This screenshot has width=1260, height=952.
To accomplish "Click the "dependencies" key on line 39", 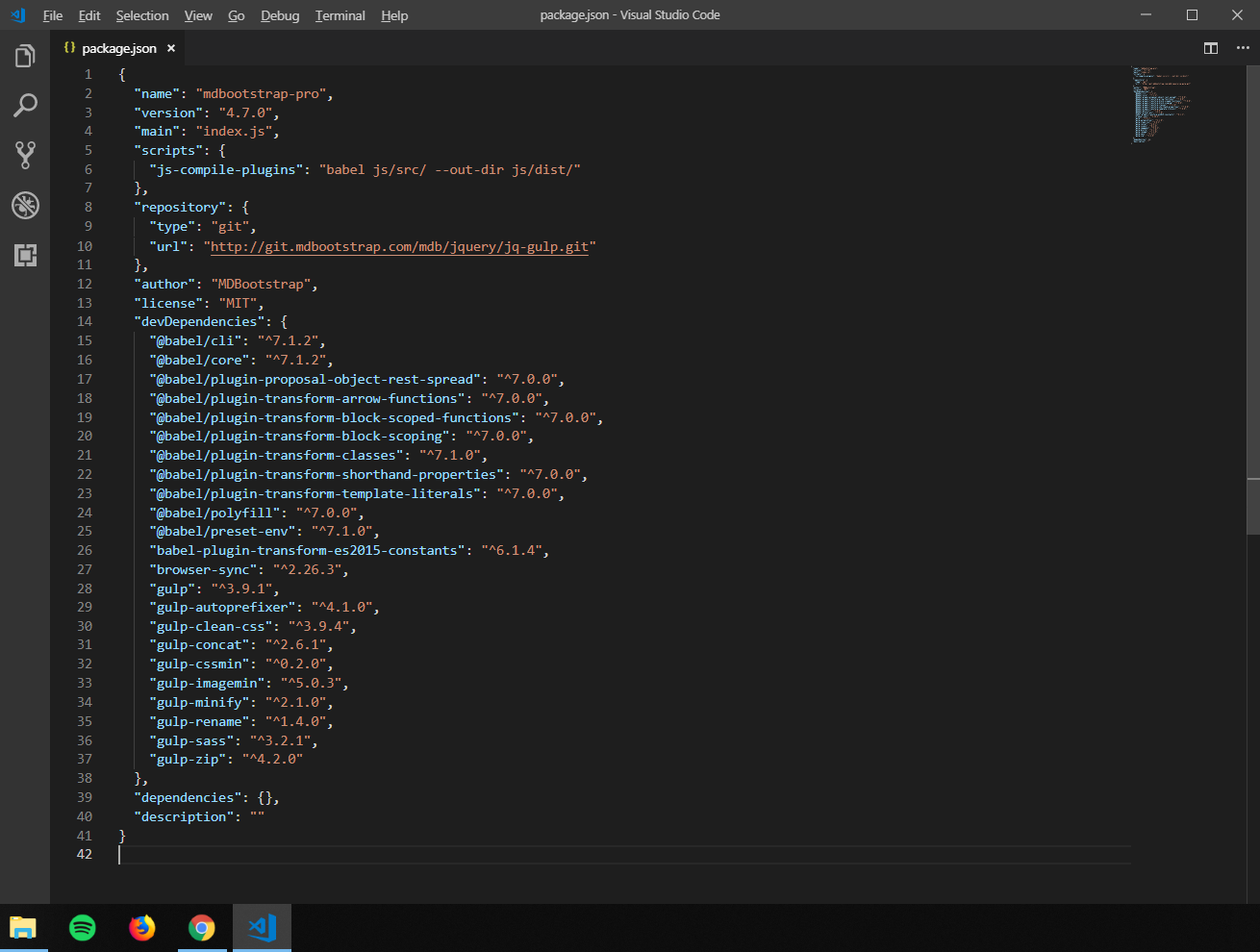I will coord(188,797).
